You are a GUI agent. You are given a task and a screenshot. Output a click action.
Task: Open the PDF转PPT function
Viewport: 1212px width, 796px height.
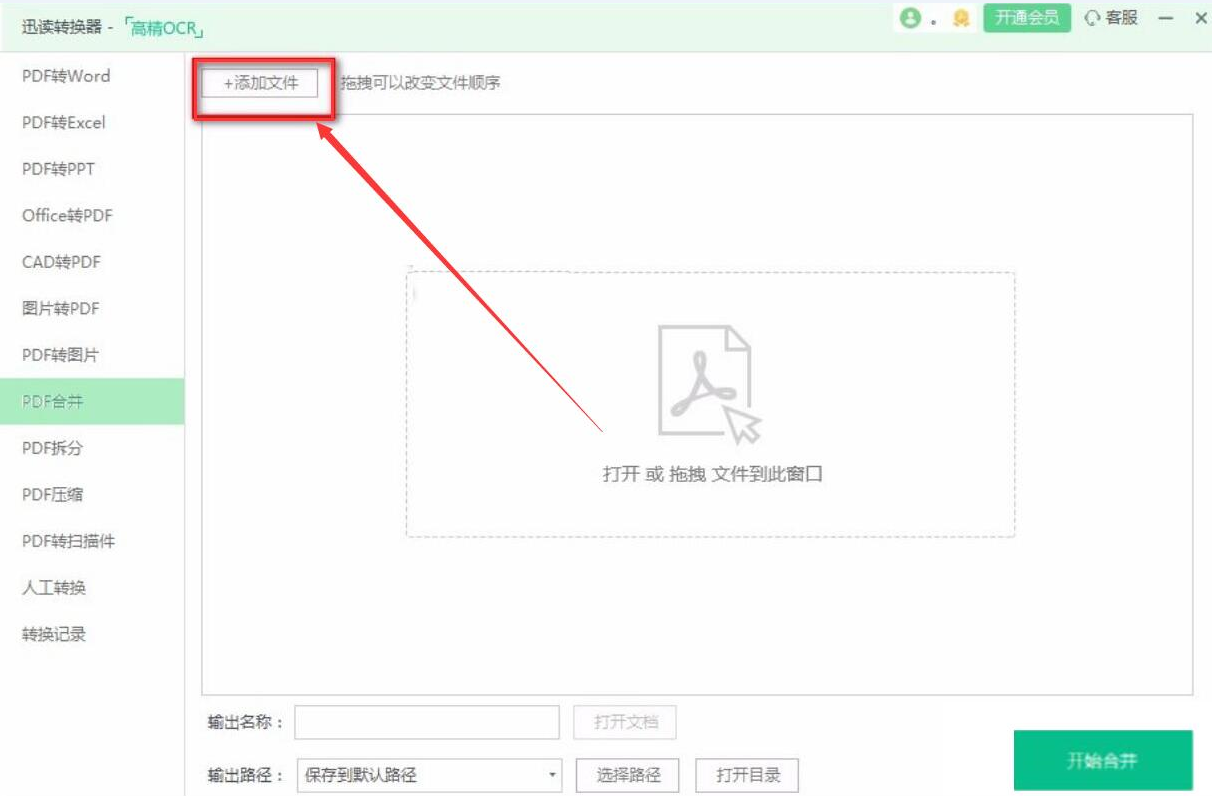click(x=57, y=169)
